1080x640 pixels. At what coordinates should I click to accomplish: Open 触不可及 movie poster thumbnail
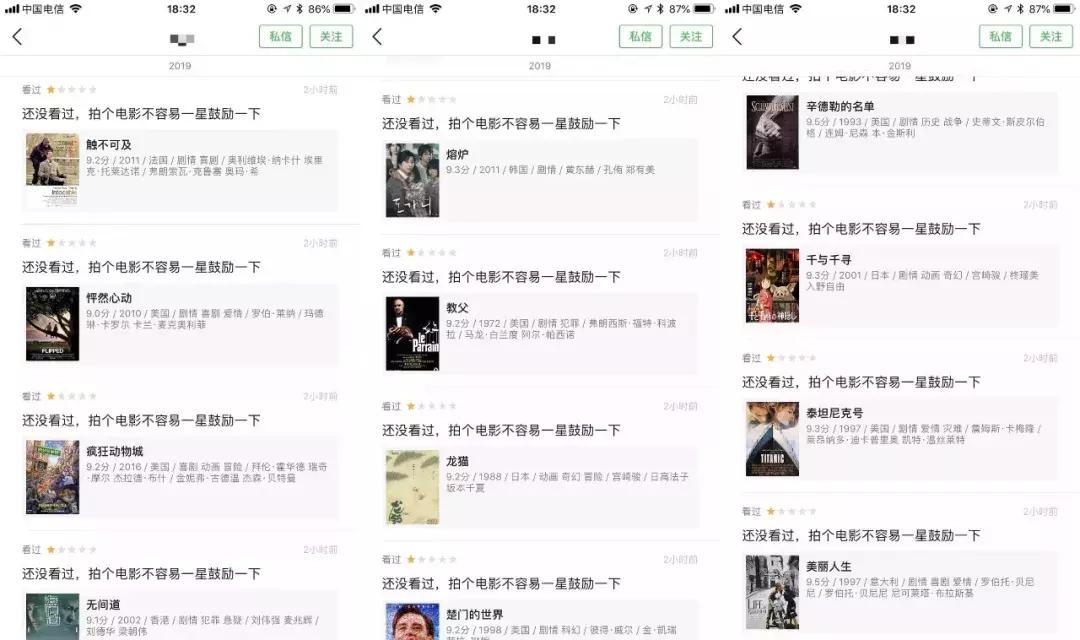tap(52, 169)
